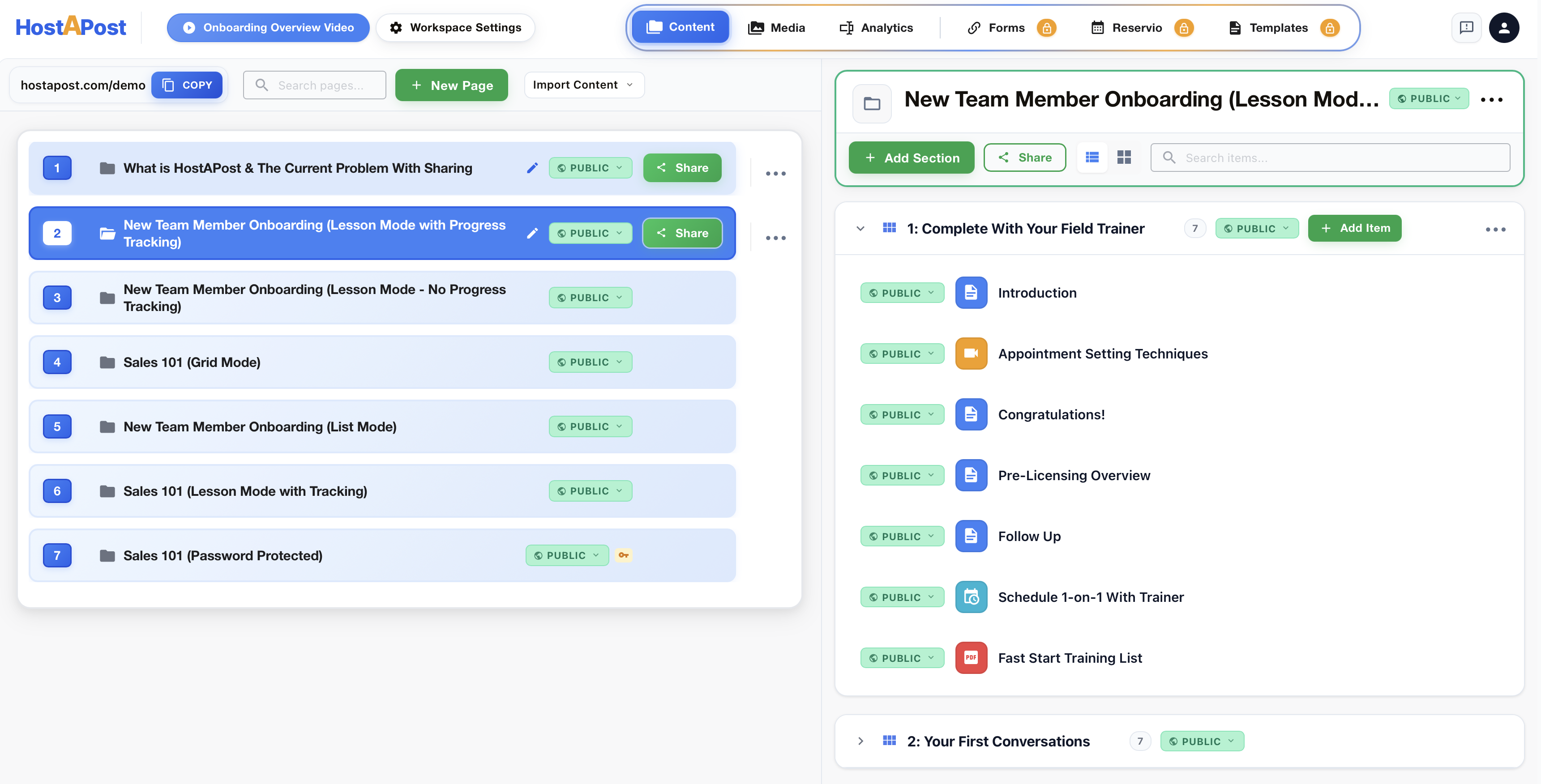Expand section 2 Your First Conversations
The image size is (1541, 784).
tap(860, 741)
